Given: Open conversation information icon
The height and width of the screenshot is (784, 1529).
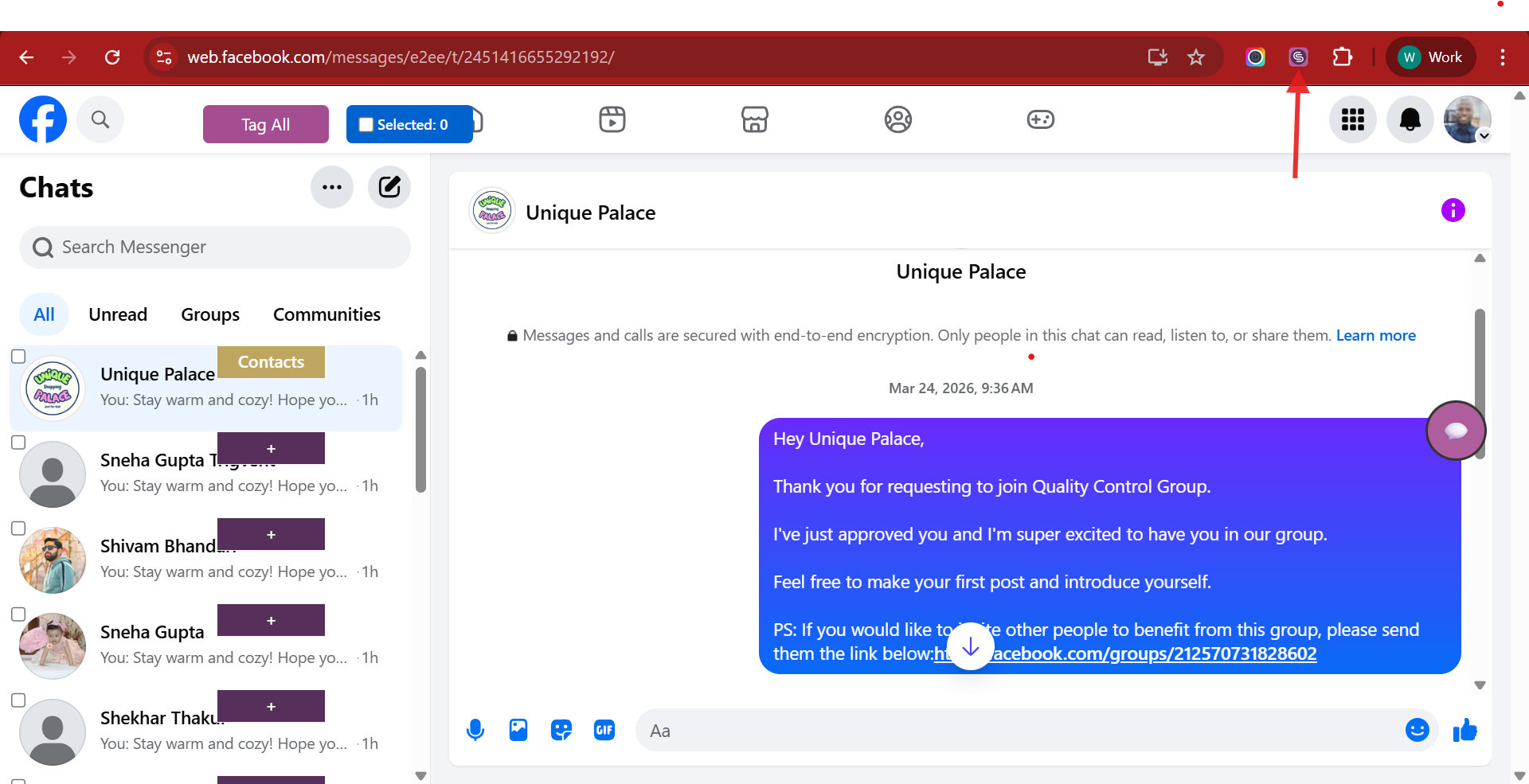Looking at the screenshot, I should (x=1453, y=210).
